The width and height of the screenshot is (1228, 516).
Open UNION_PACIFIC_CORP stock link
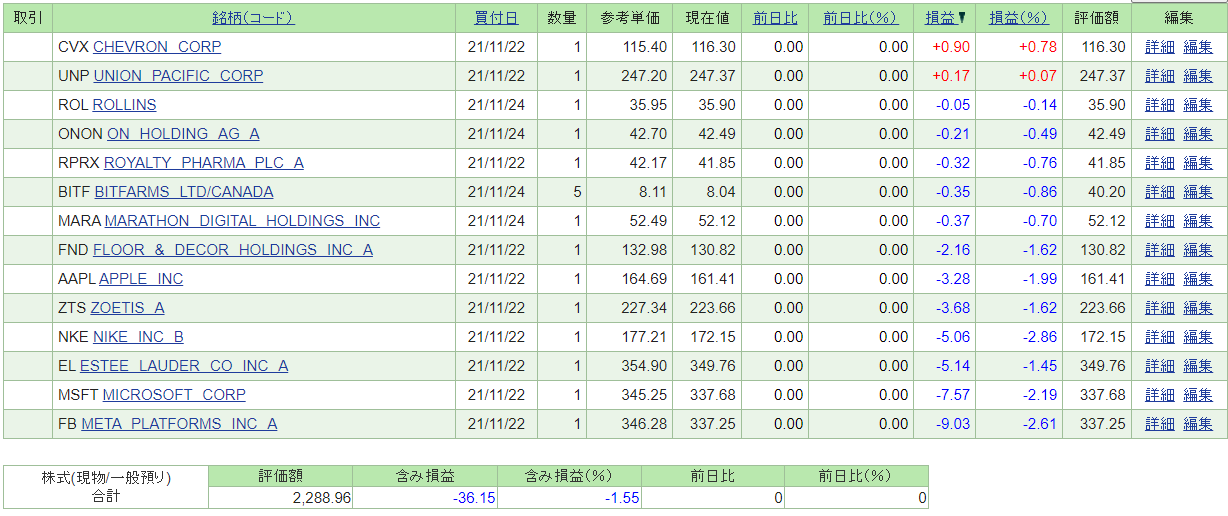(178, 76)
